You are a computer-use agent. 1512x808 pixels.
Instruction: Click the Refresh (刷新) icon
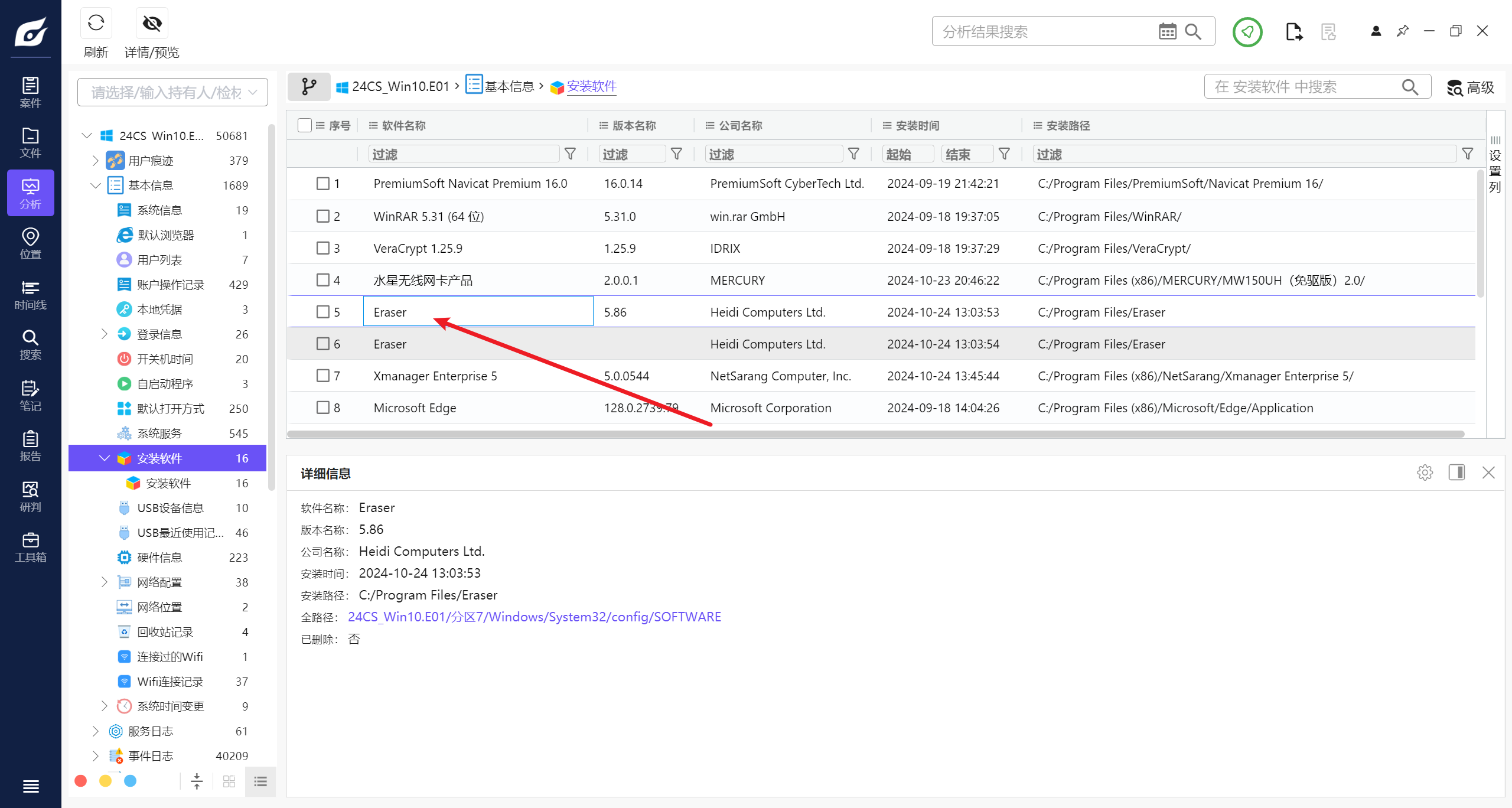(x=96, y=24)
